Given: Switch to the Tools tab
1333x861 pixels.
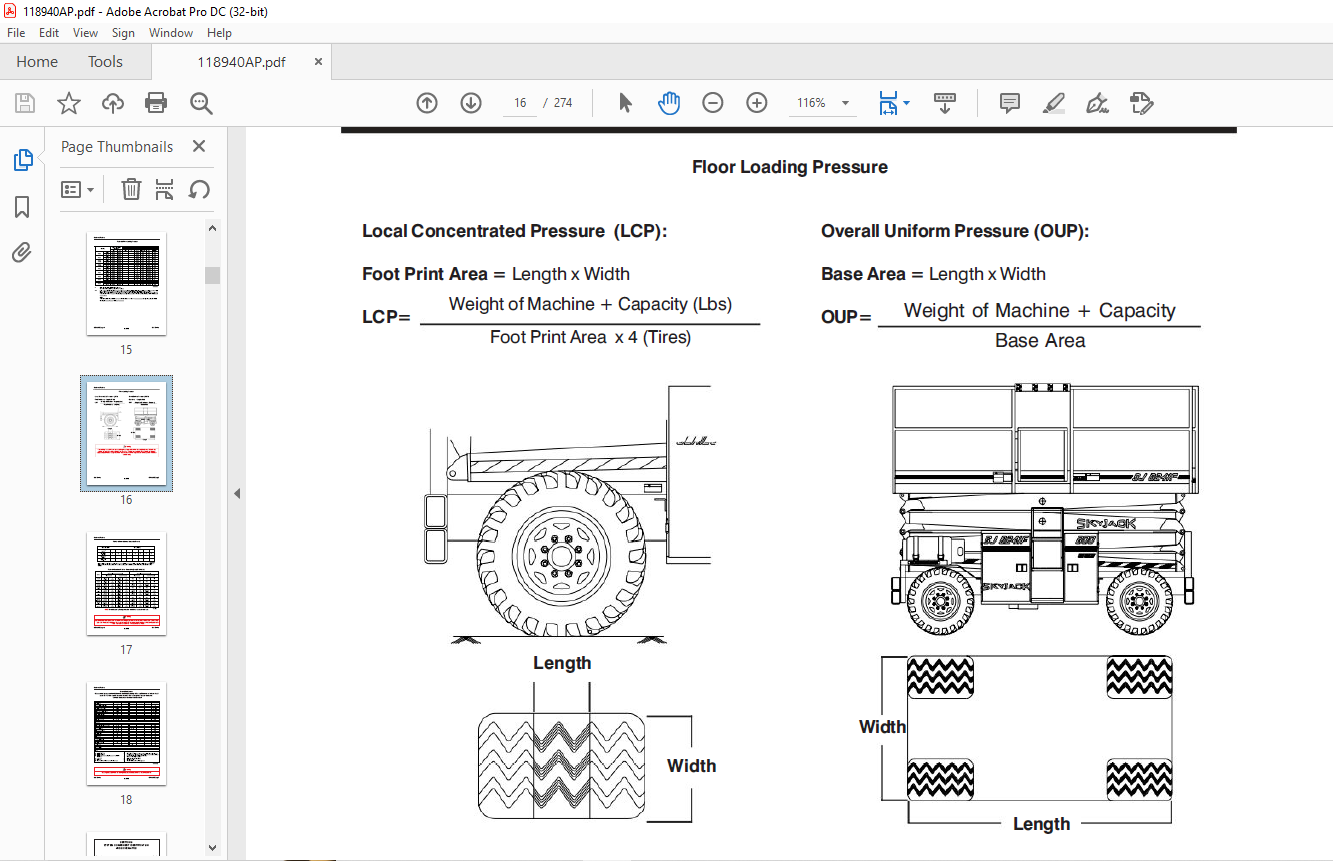Looking at the screenshot, I should [105, 62].
